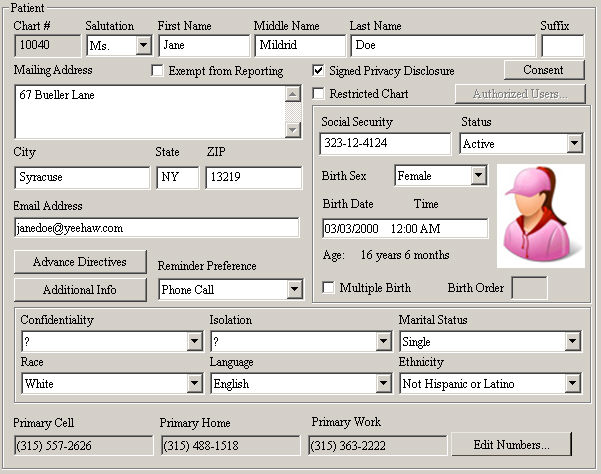
Task: Click the Additional Info button
Action: tap(80, 290)
